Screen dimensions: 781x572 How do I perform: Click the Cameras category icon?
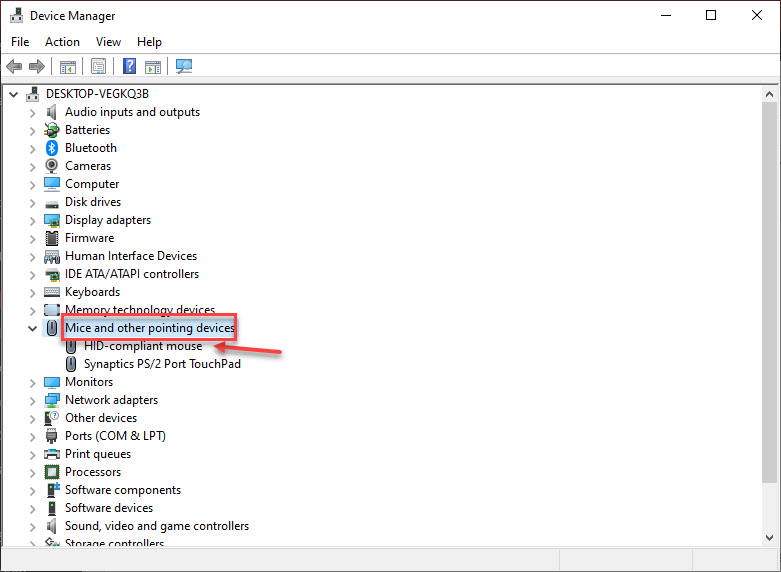click(x=52, y=166)
